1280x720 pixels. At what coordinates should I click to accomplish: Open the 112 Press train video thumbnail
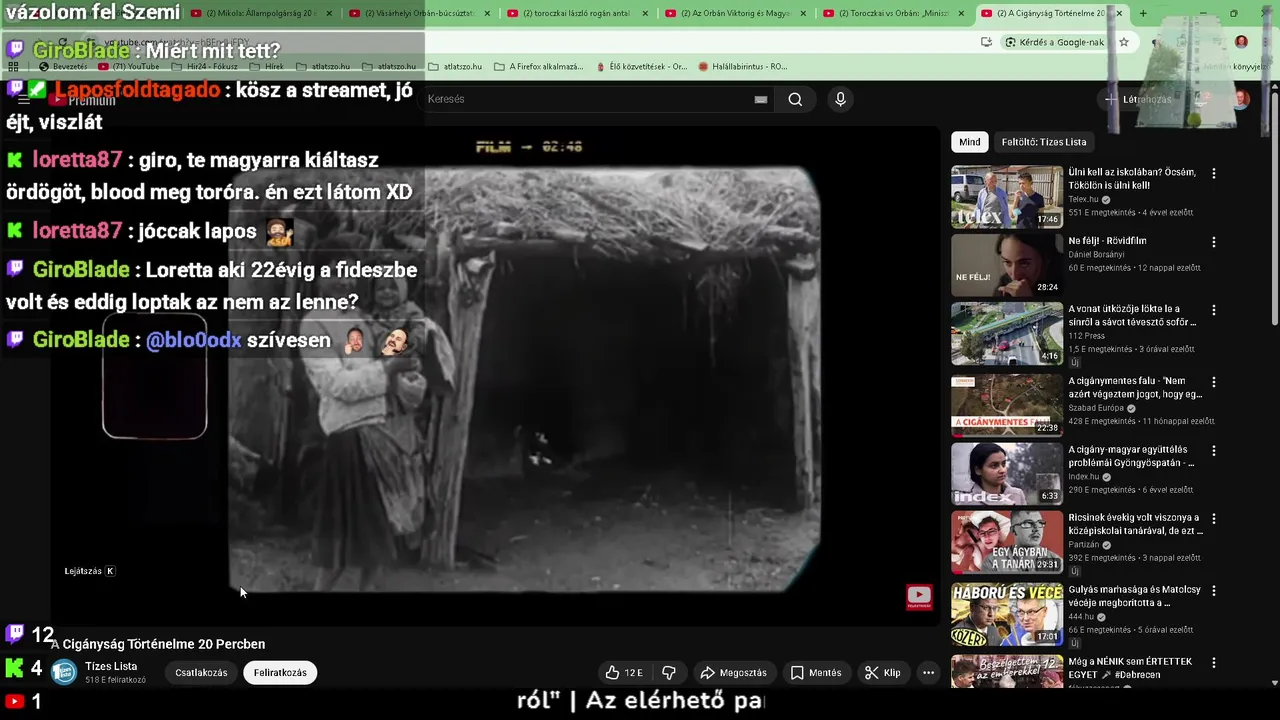(x=1006, y=334)
